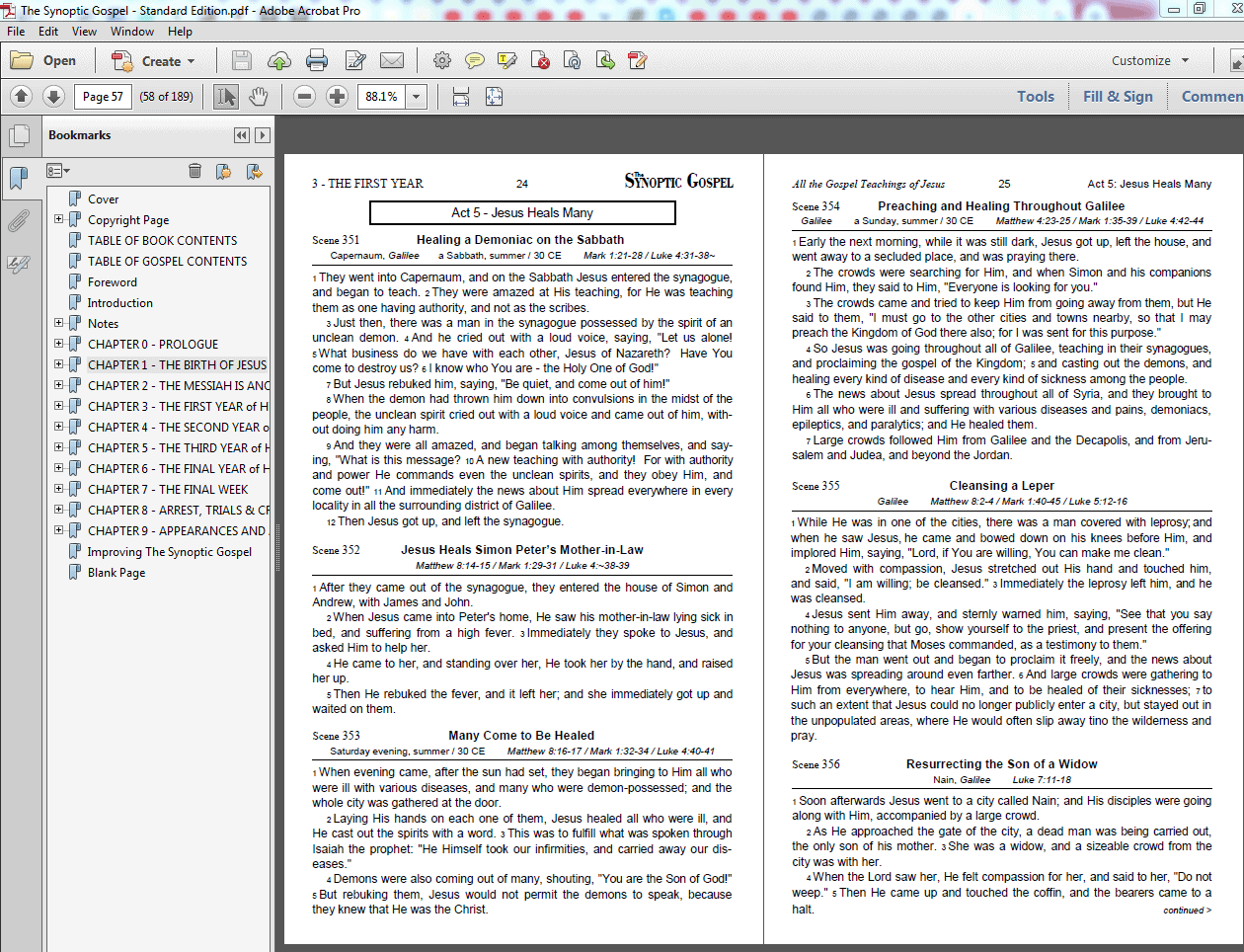Click the Open folder icon
This screenshot has width=1244, height=952.
22,60
